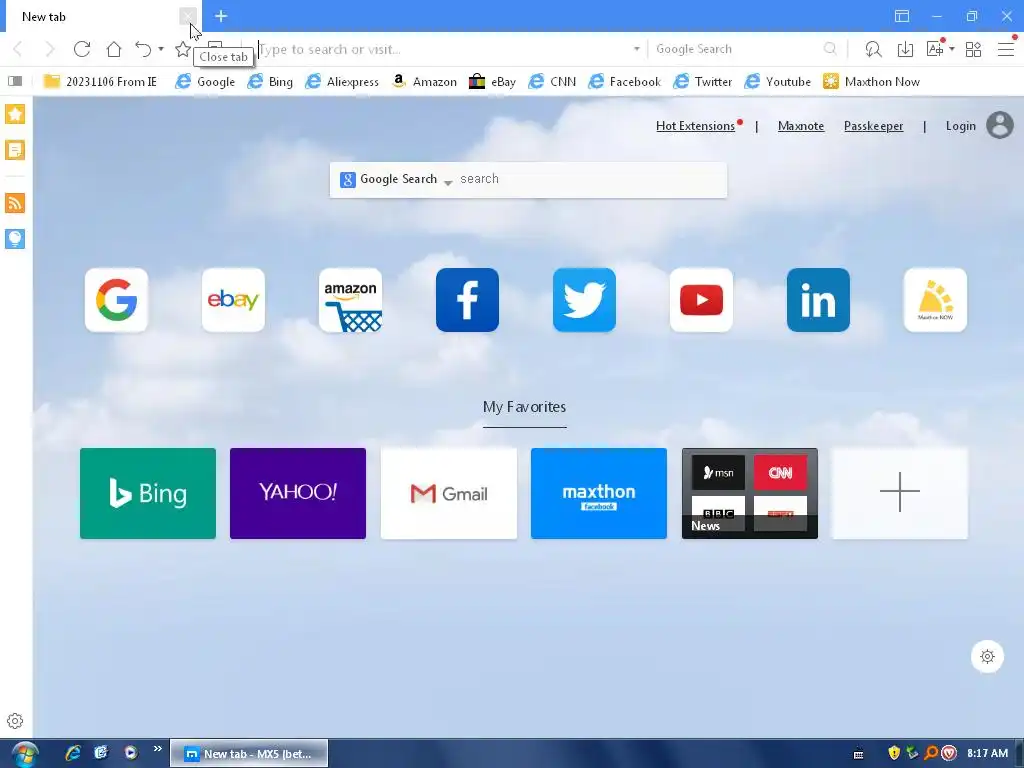Open the Downloads manager icon
The width and height of the screenshot is (1024, 768).
(905, 49)
